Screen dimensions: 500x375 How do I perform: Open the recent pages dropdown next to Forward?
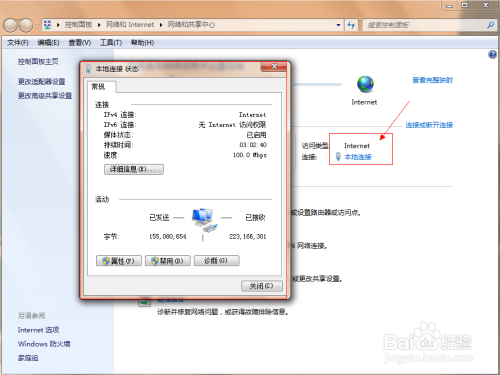tap(37, 25)
